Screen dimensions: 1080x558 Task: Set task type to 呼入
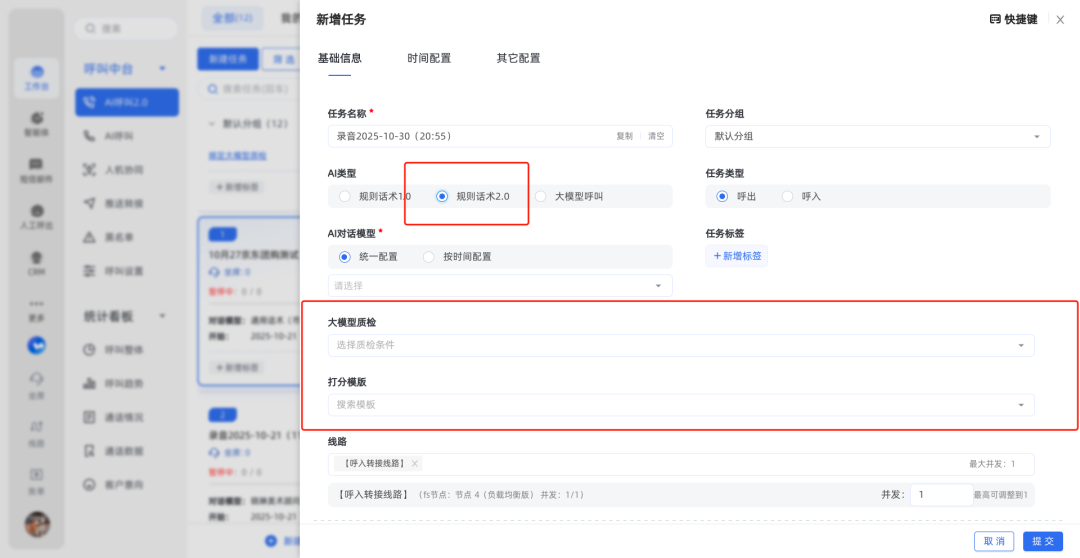pyautogui.click(x=788, y=197)
